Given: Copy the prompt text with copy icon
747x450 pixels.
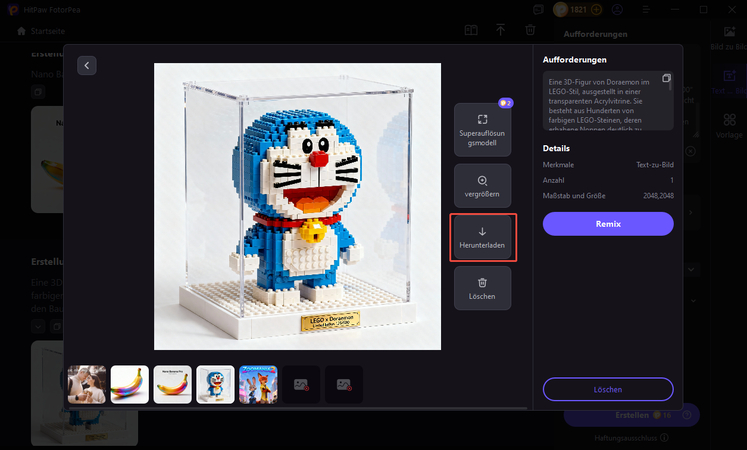Looking at the screenshot, I should (667, 78).
